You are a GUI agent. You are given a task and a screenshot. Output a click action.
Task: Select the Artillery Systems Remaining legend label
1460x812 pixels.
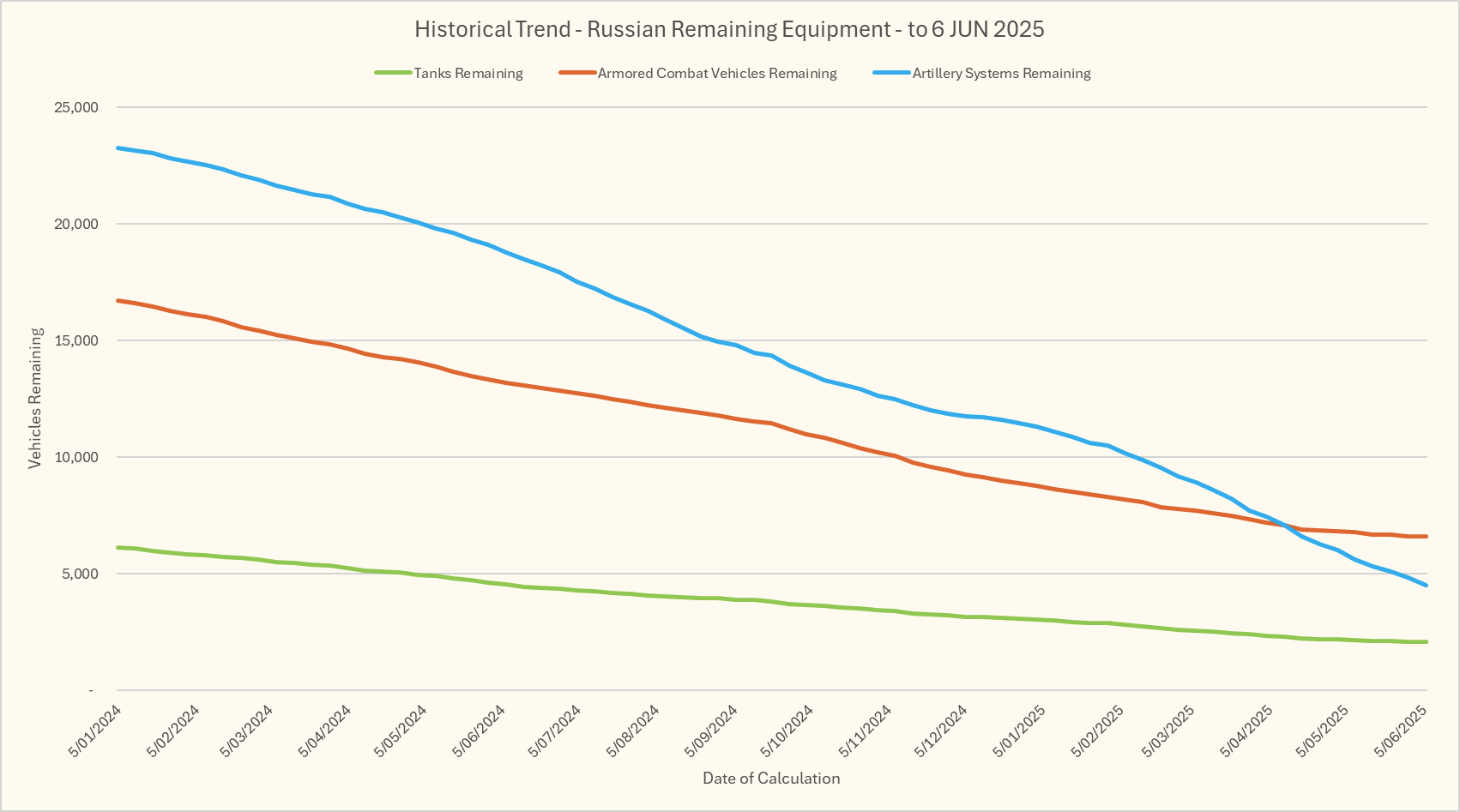pos(1001,74)
